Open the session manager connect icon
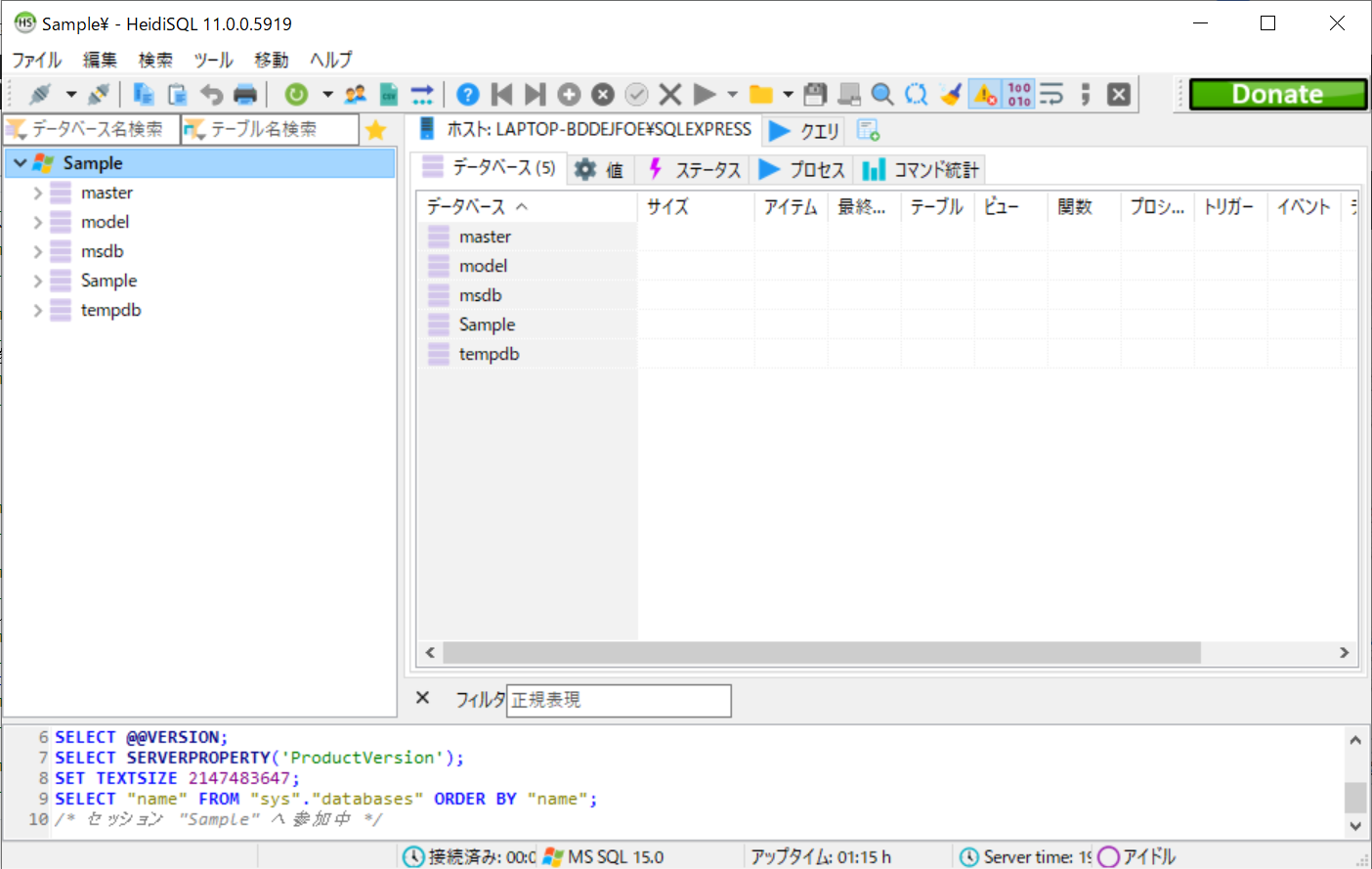 tap(40, 94)
